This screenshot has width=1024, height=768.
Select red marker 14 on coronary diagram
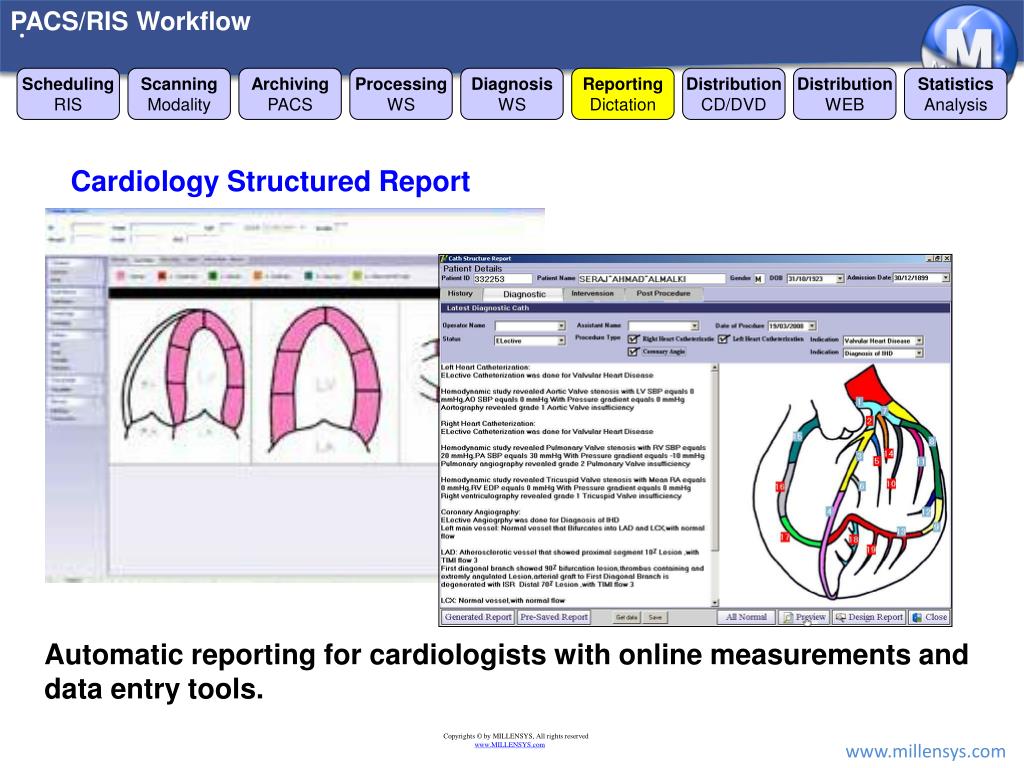(889, 454)
